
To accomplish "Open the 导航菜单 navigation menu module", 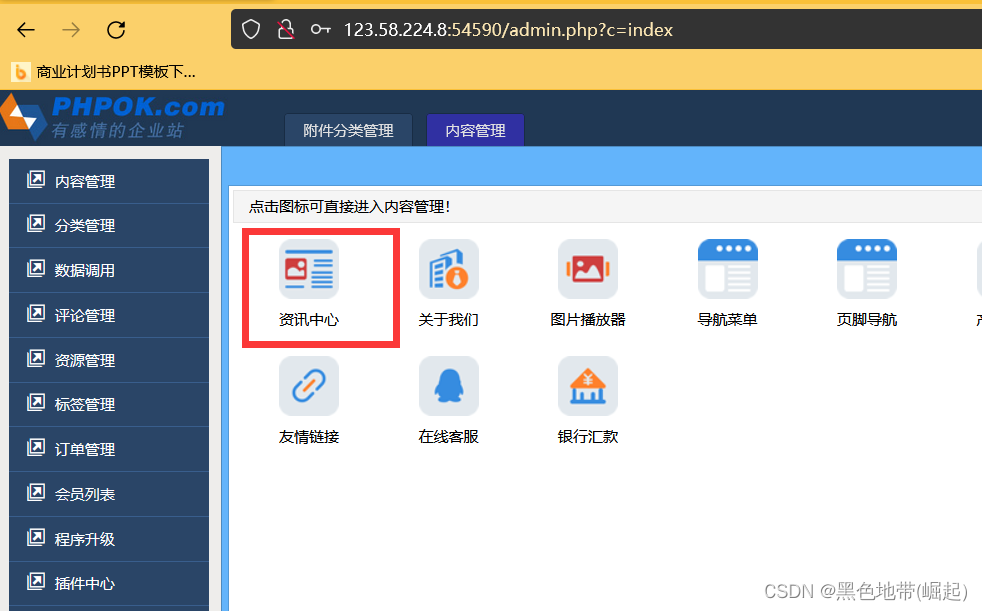I will pos(727,268).
